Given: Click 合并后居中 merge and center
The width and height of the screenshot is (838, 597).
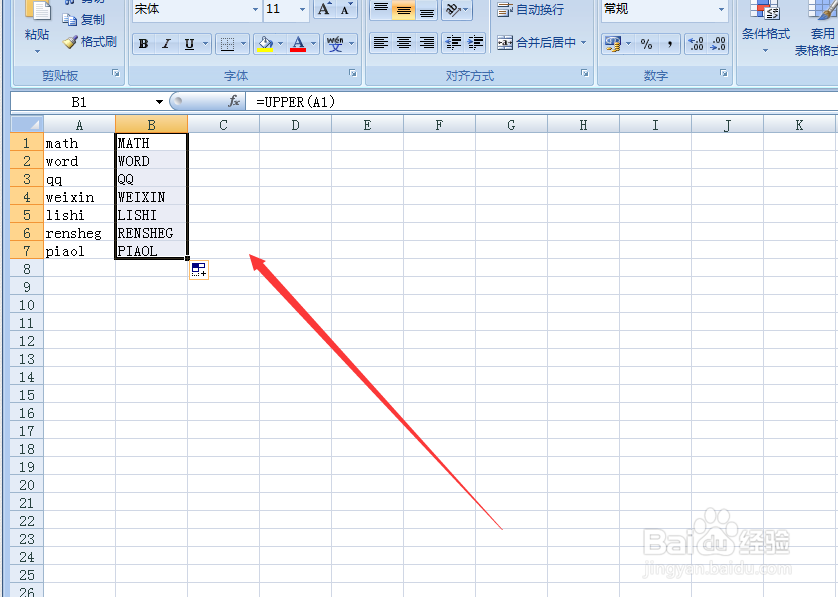Looking at the screenshot, I should point(536,43).
